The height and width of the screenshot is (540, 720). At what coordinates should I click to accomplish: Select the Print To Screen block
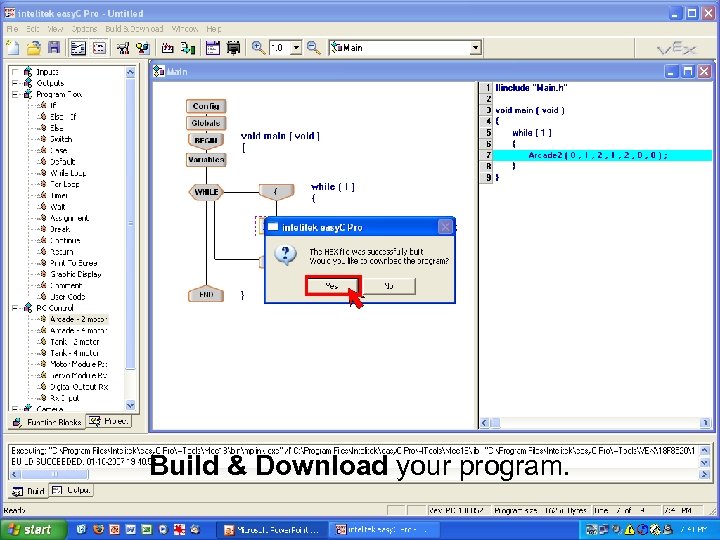click(73, 263)
